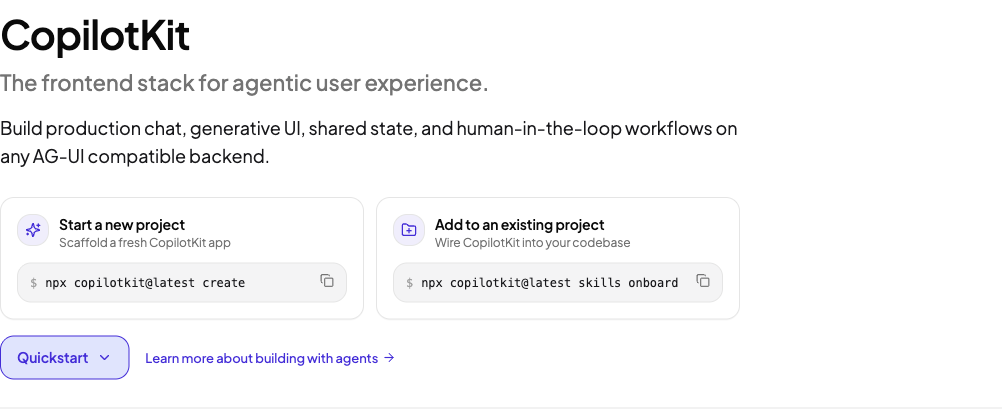
Task: Click the 'Build production chat, generative UI' paragraph
Action: pos(369,142)
